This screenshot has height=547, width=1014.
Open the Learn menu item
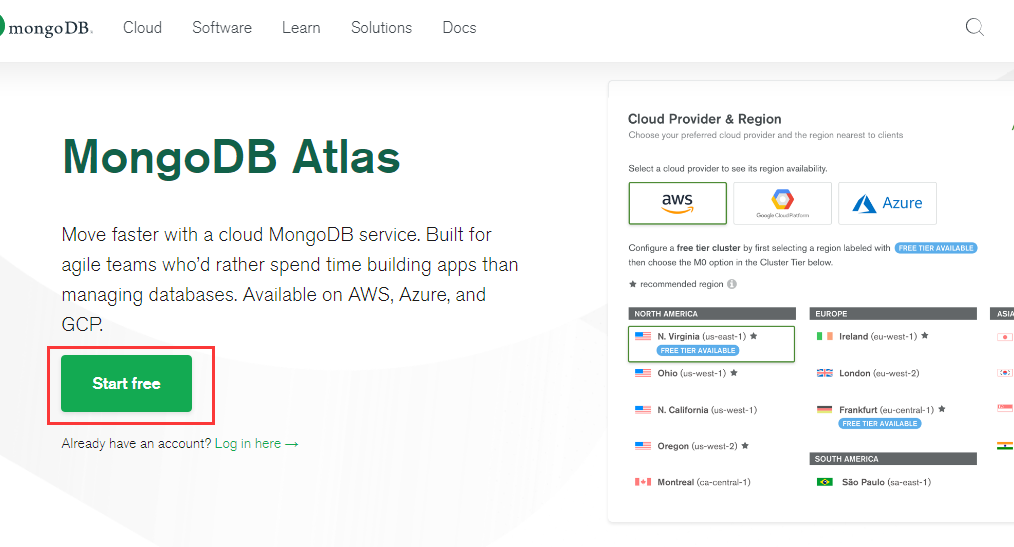[x=301, y=28]
